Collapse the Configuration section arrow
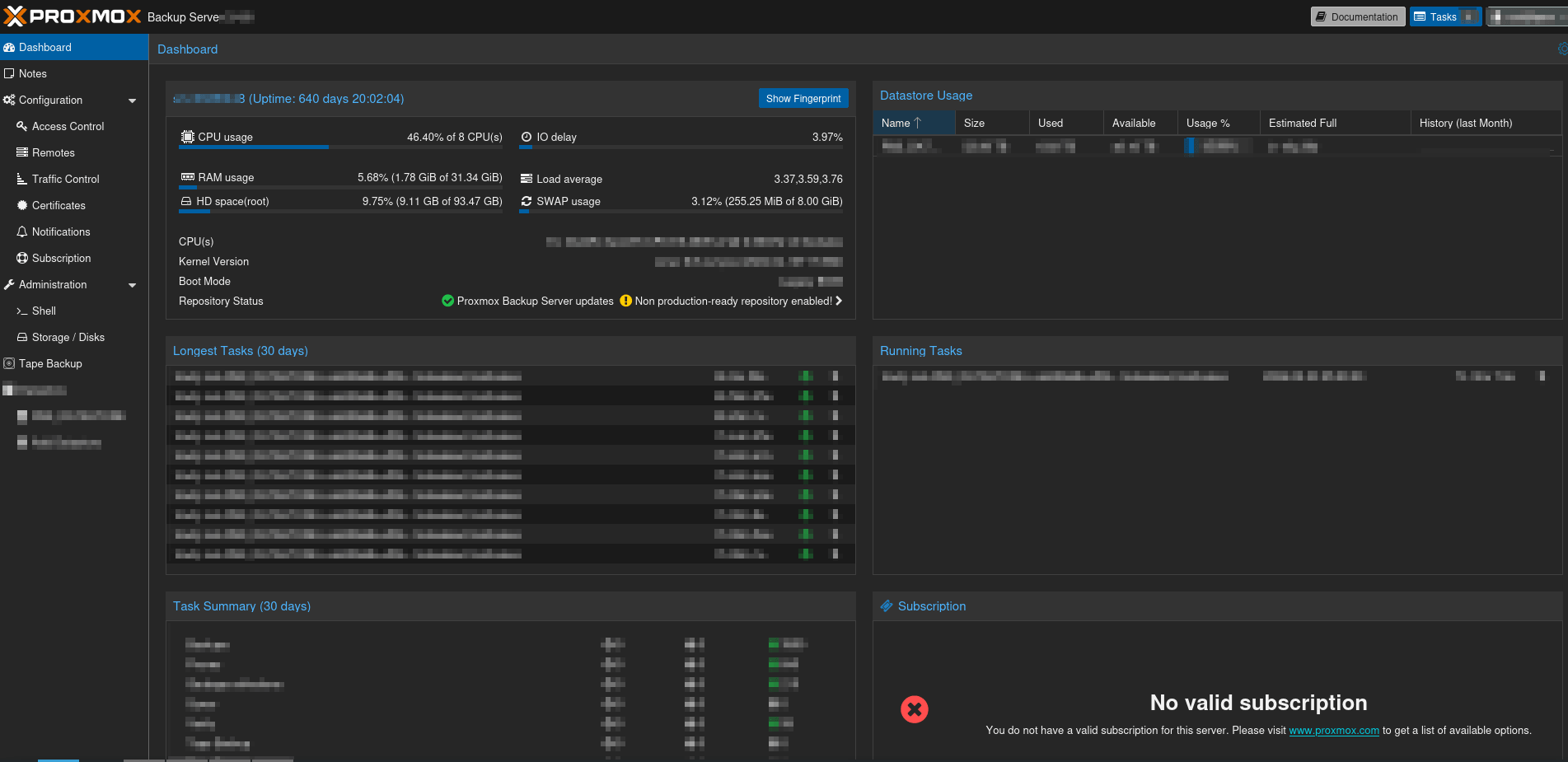The image size is (1568, 762). [133, 101]
